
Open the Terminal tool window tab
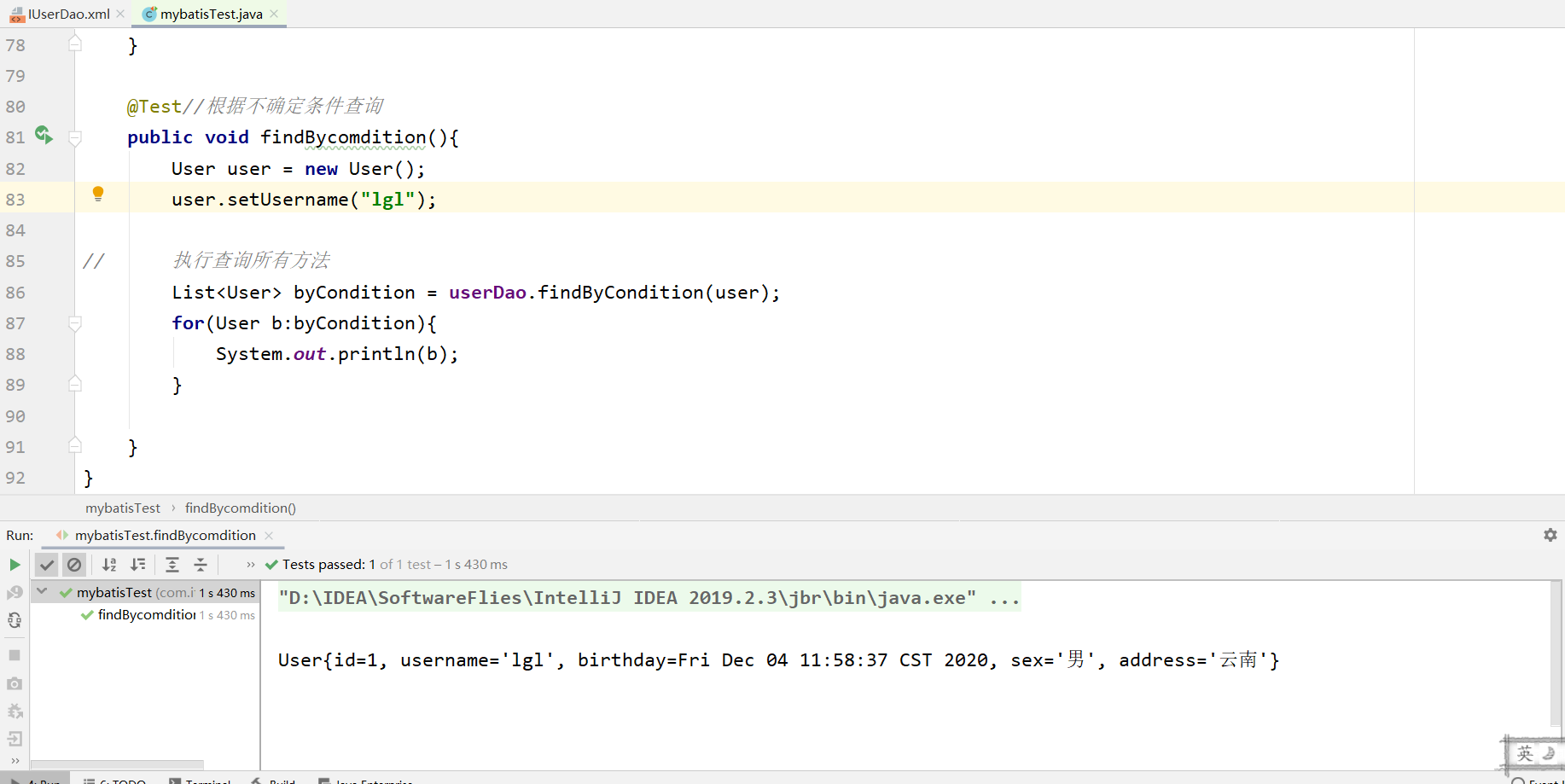click(x=200, y=780)
